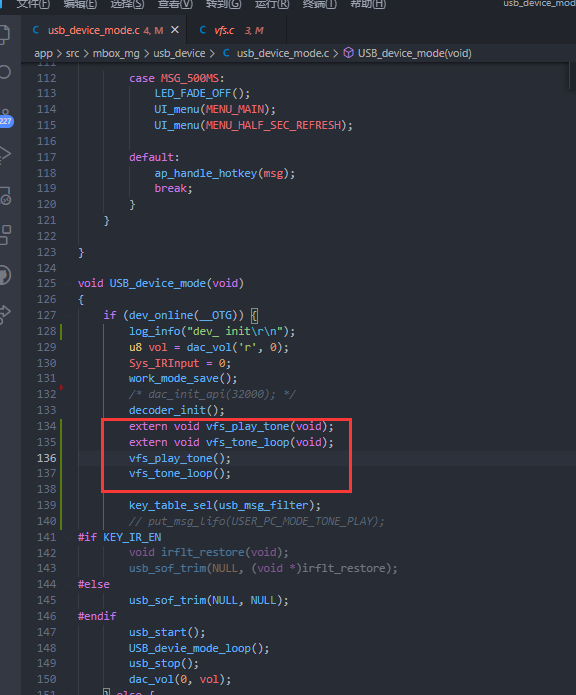Click the vertical scrollbar slider at editor top right
The height and width of the screenshot is (695, 576).
tap(572, 76)
